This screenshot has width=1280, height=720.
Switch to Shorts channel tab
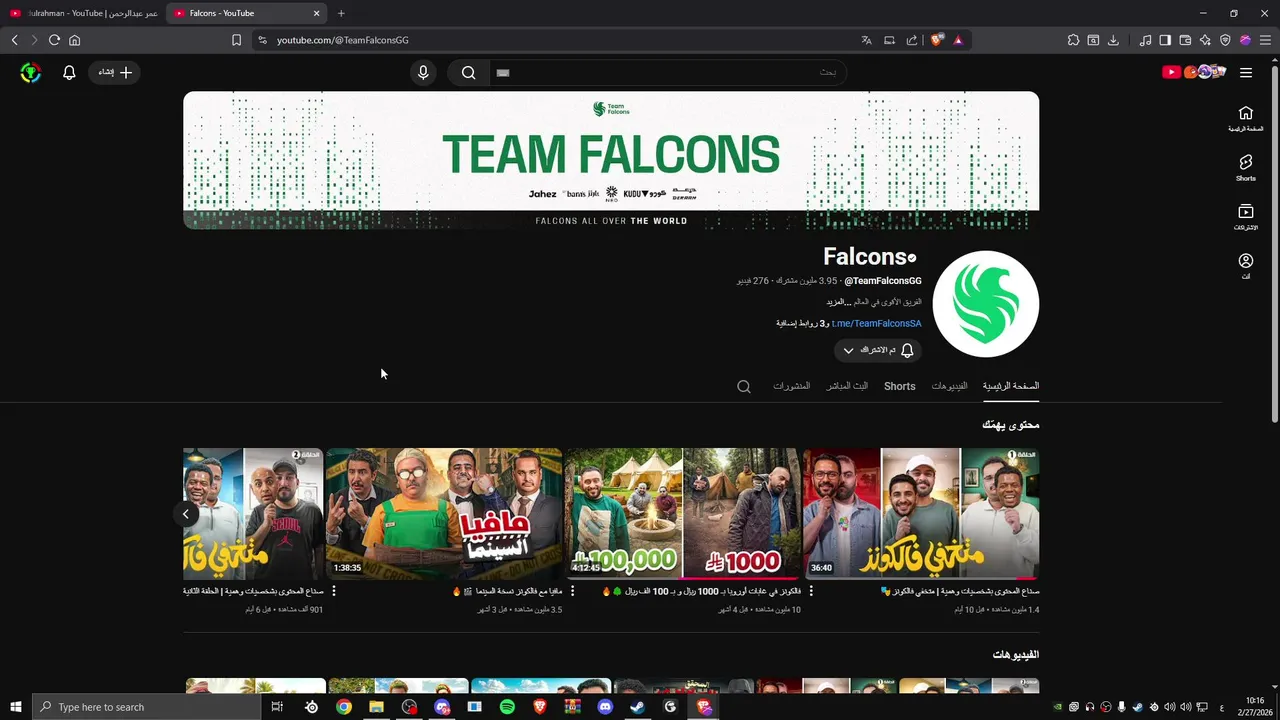pos(899,386)
